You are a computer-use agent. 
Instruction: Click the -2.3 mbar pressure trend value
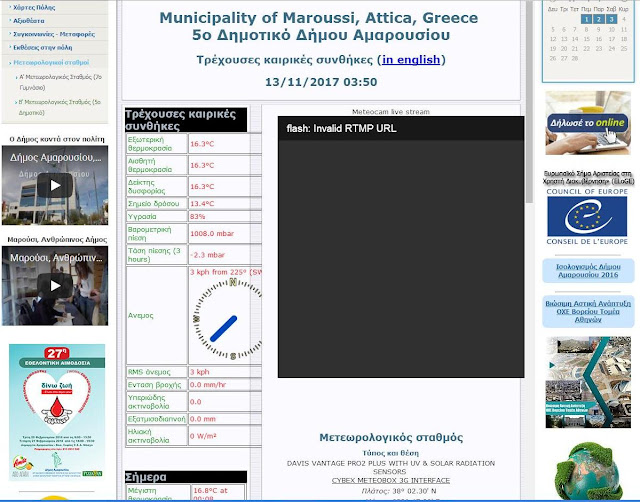(207, 255)
